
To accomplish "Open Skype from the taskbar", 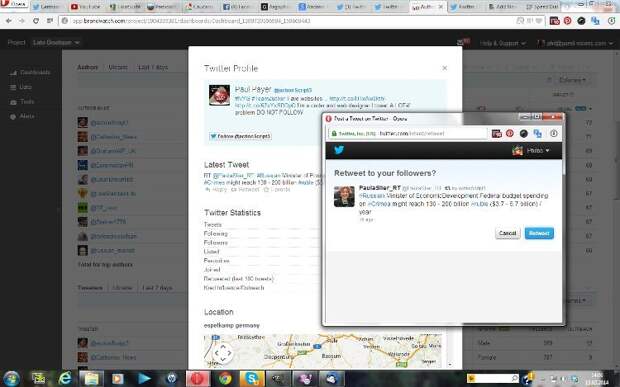I will coord(251,378).
